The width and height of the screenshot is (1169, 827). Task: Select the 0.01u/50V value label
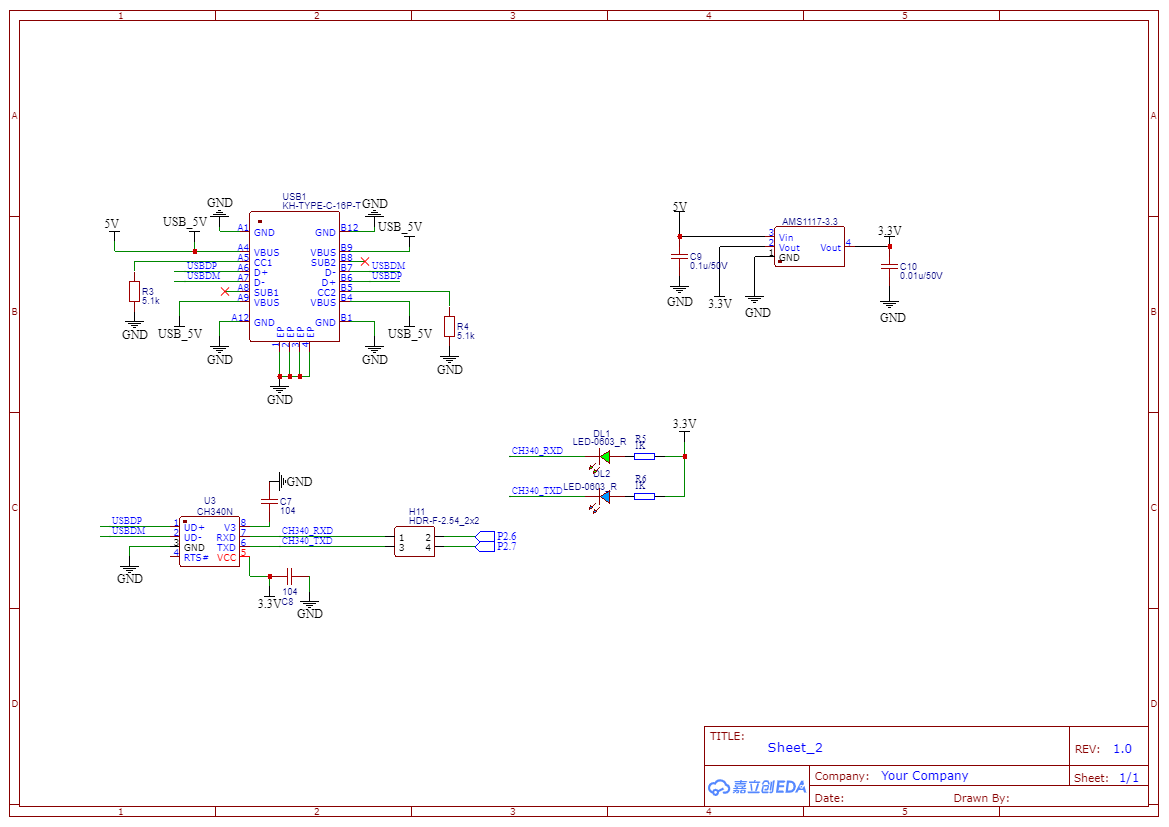tap(921, 275)
